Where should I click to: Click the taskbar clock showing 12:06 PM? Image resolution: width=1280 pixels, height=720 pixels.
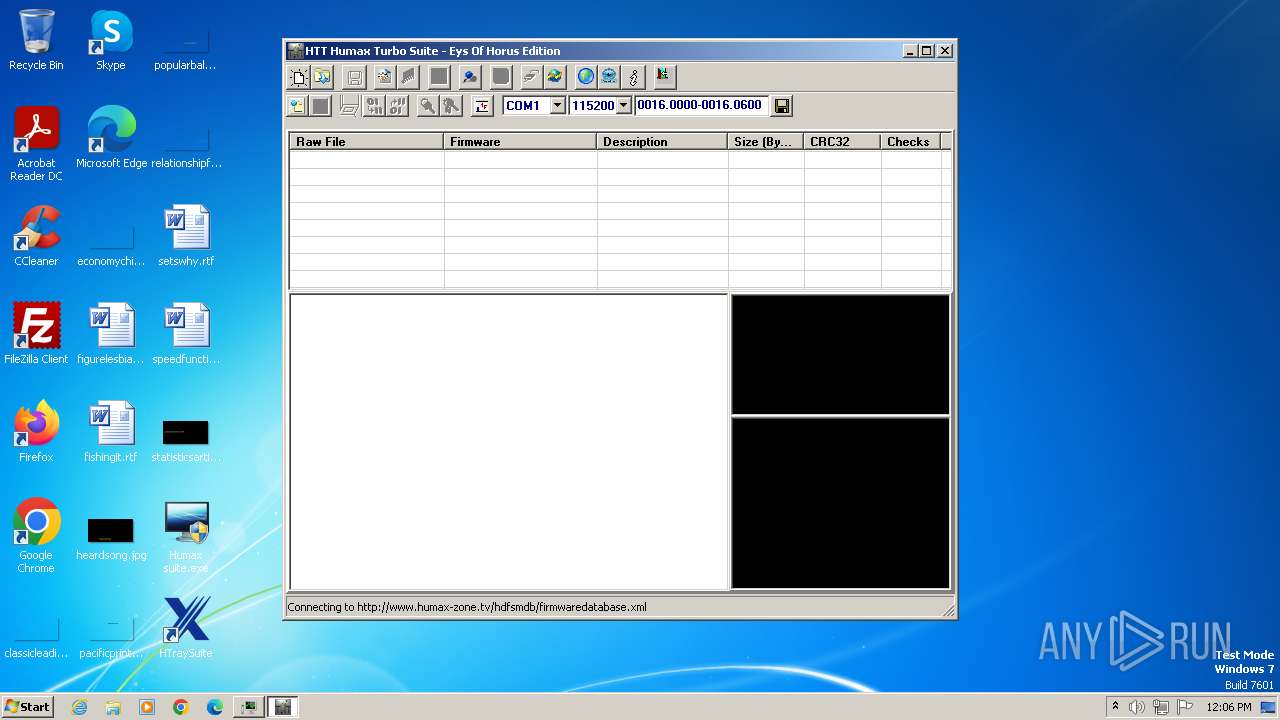(x=1228, y=707)
